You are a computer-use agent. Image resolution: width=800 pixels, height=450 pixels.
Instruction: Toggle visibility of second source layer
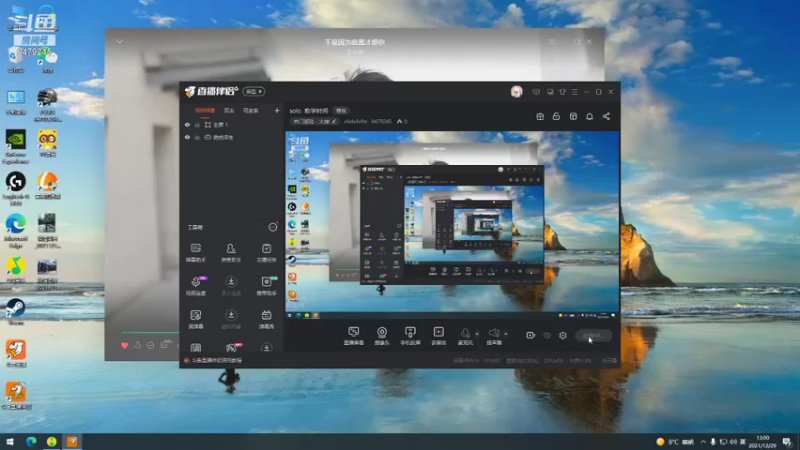coord(187,137)
